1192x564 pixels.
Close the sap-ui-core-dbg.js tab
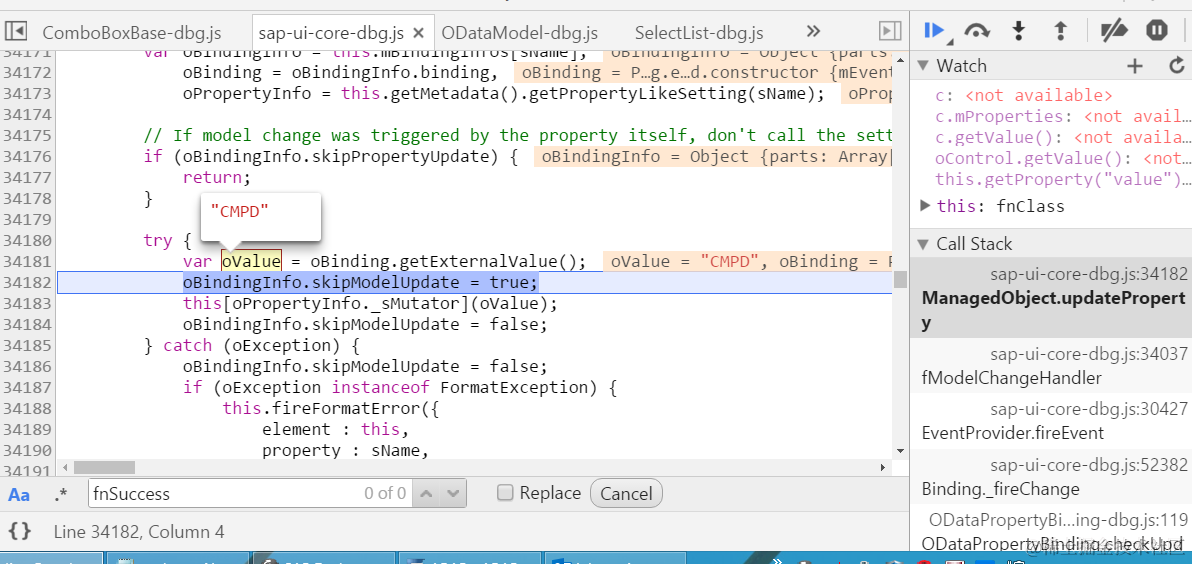[418, 33]
